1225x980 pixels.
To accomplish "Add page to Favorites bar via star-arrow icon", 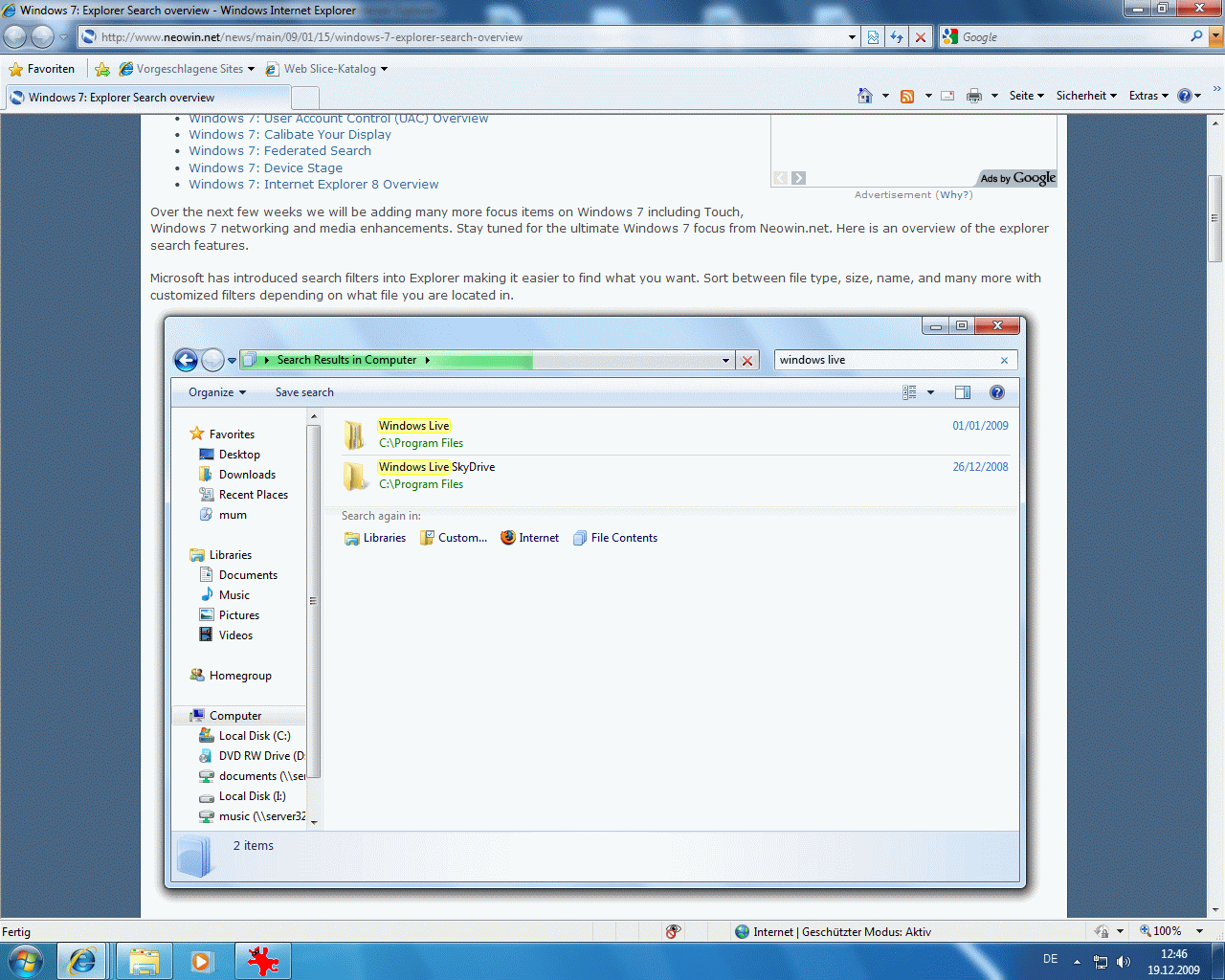I will [102, 69].
